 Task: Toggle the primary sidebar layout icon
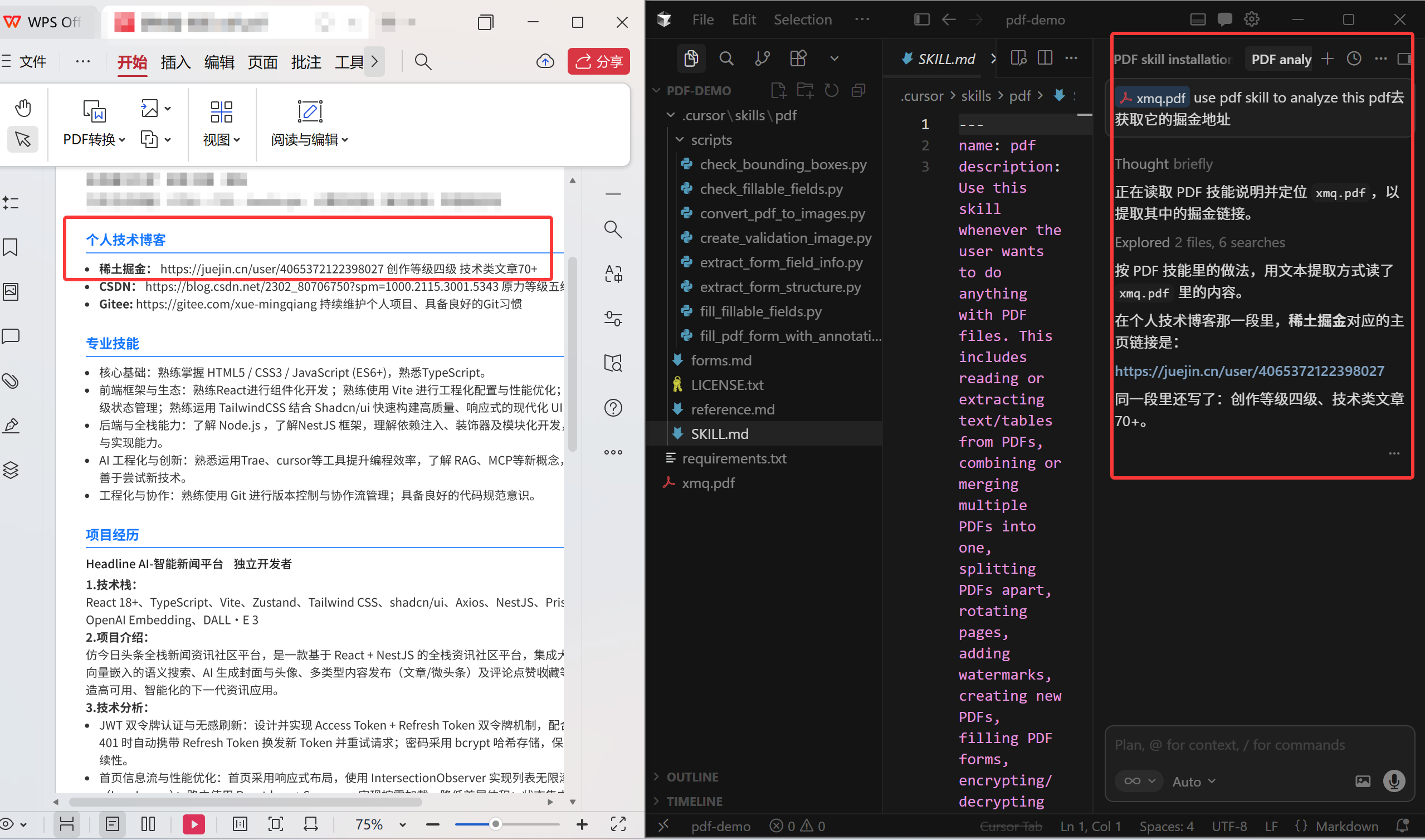click(921, 20)
